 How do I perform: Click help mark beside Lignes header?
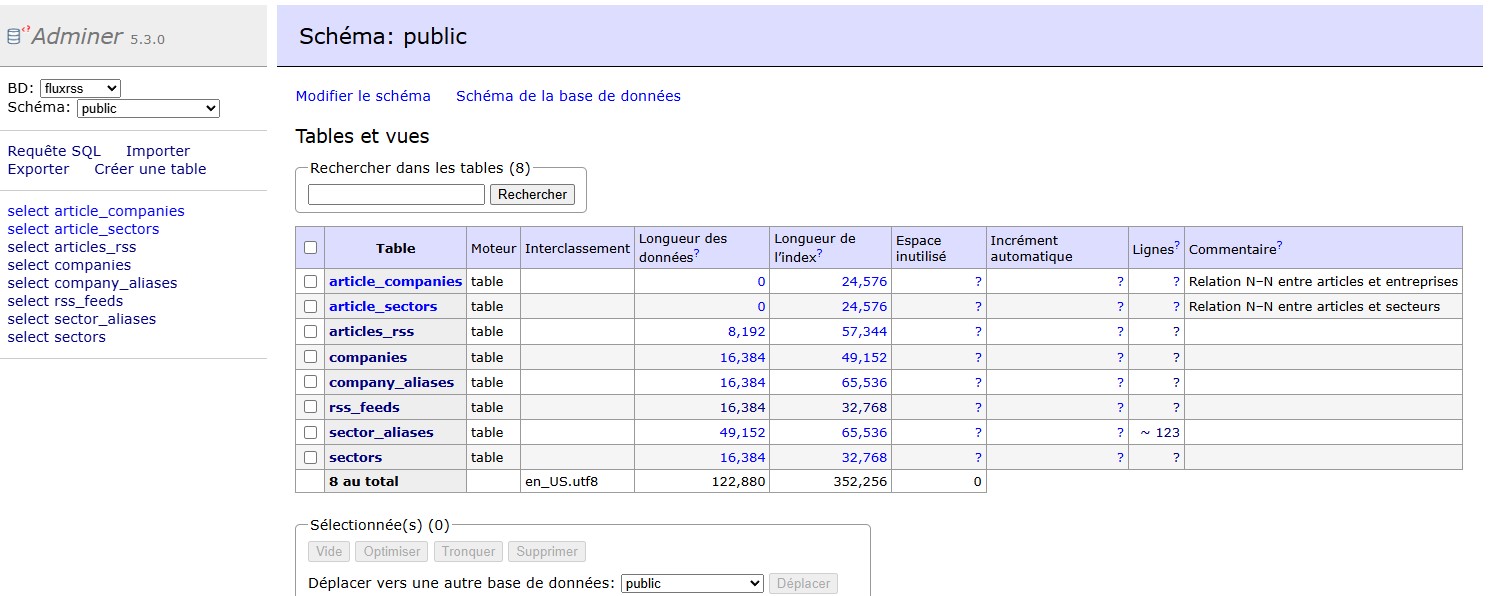point(1177,245)
